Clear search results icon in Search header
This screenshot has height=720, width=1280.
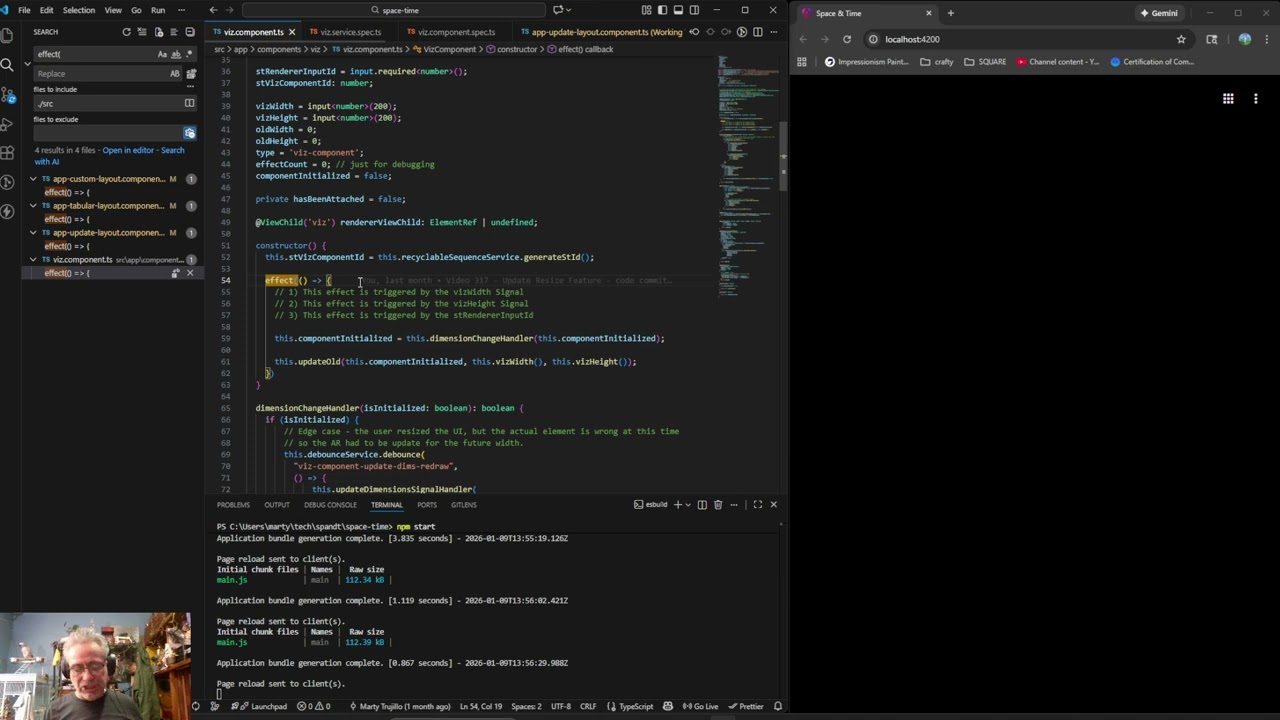(142, 32)
